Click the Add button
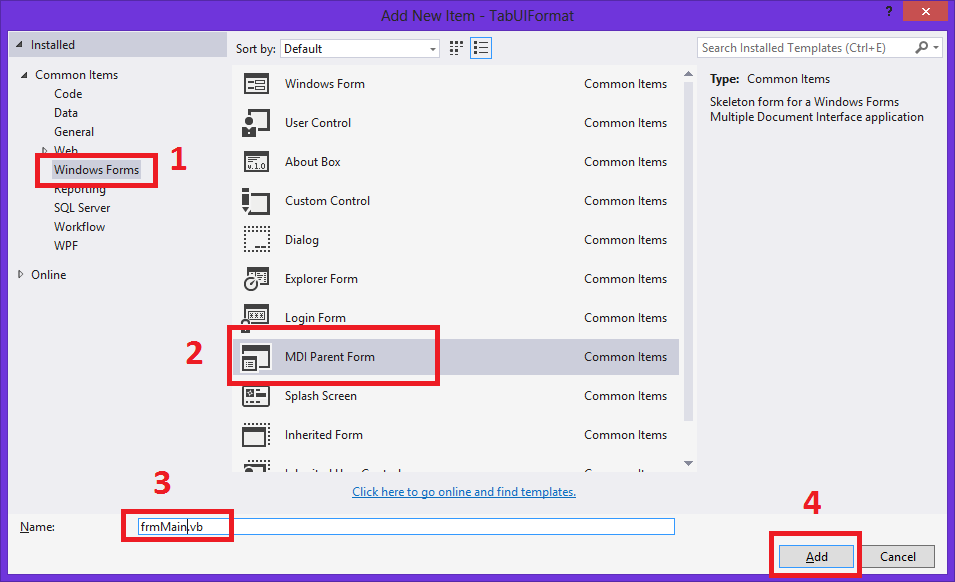Screen dimensions: 955x582 (816, 556)
